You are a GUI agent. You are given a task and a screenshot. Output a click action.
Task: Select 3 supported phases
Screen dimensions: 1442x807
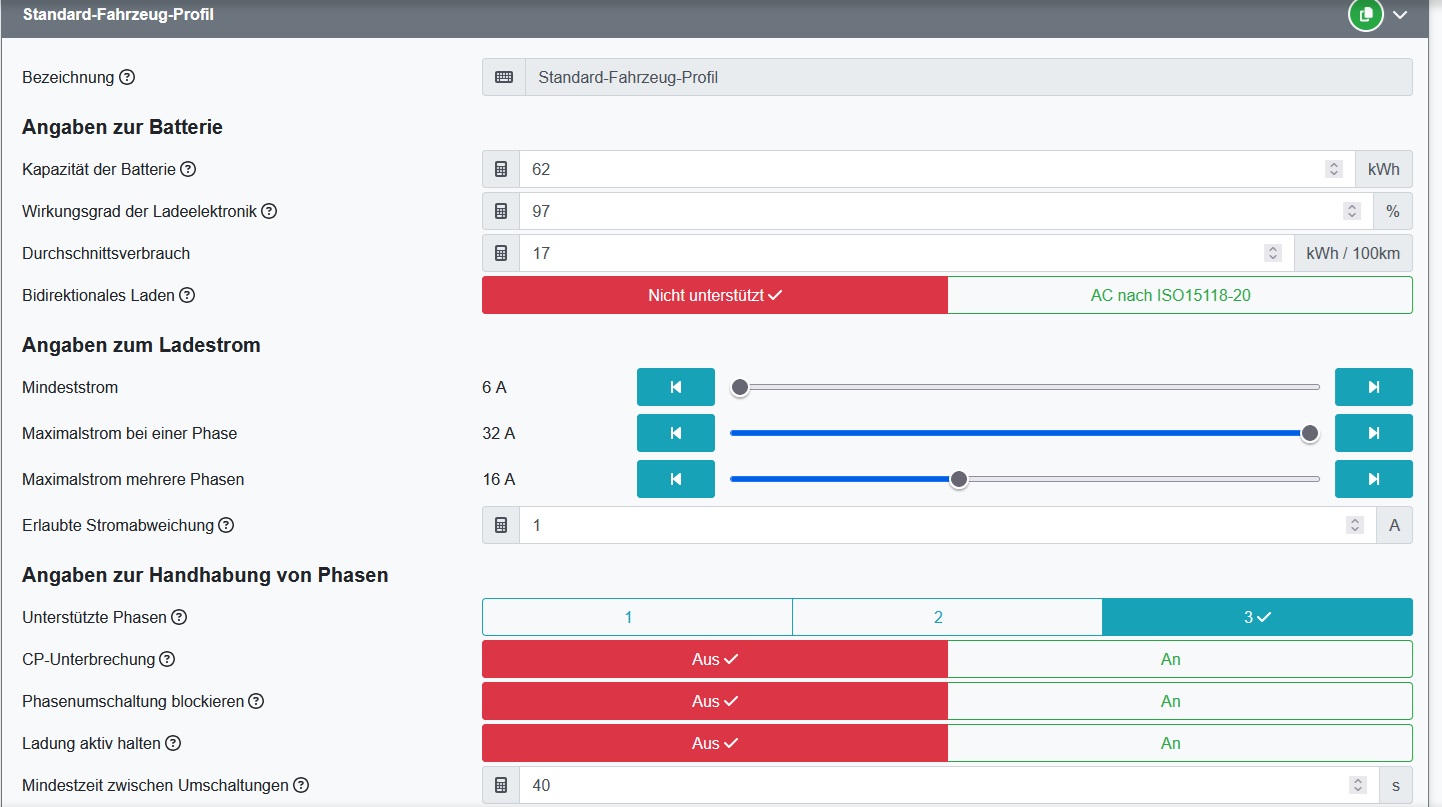coord(1258,617)
